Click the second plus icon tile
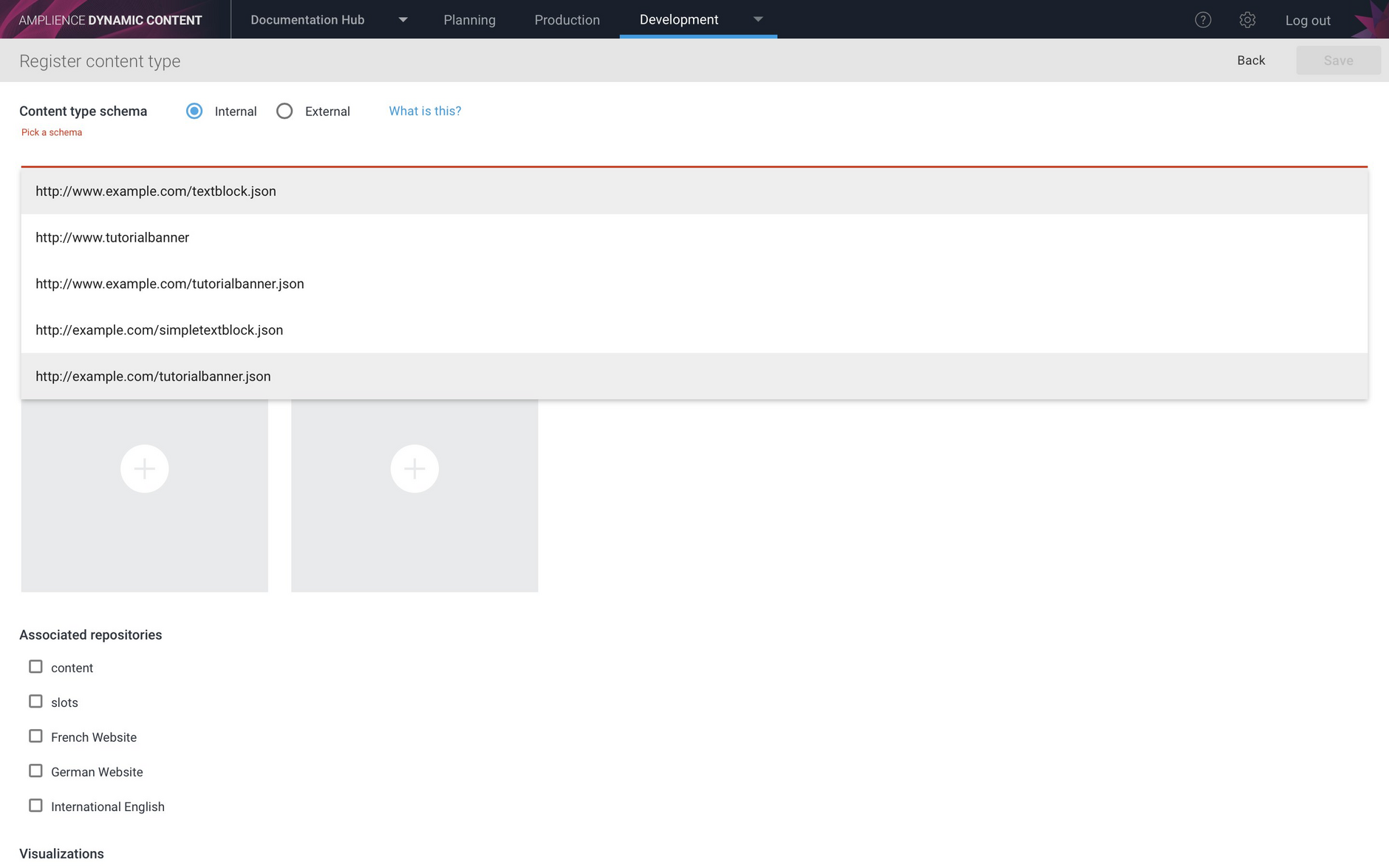This screenshot has height=868, width=1389. [x=414, y=468]
